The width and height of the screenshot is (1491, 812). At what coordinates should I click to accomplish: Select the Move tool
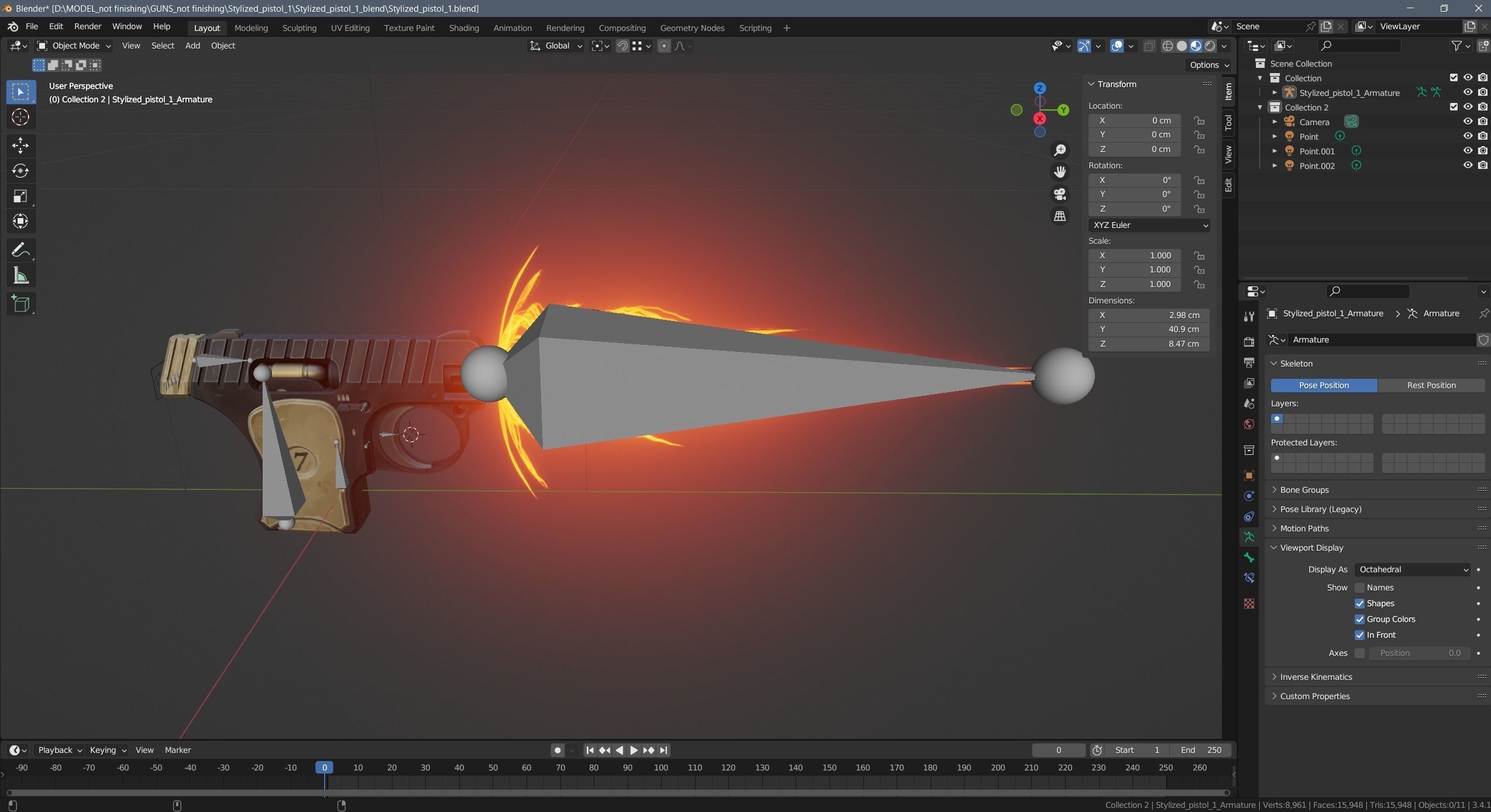20,145
